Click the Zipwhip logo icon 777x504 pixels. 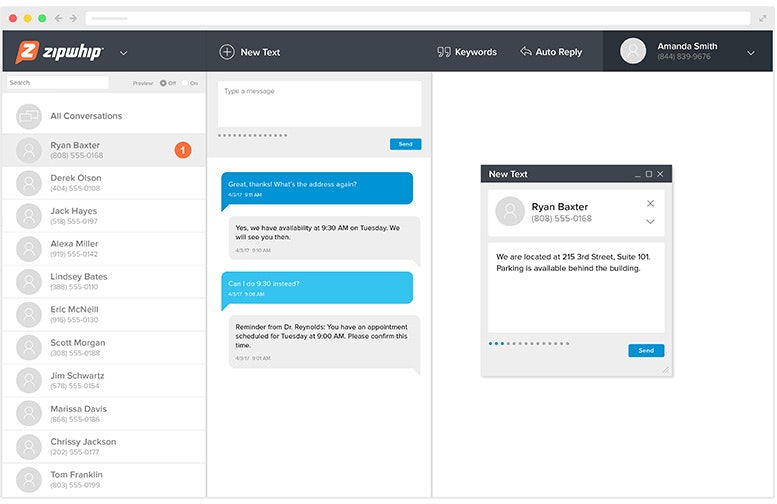pos(28,52)
